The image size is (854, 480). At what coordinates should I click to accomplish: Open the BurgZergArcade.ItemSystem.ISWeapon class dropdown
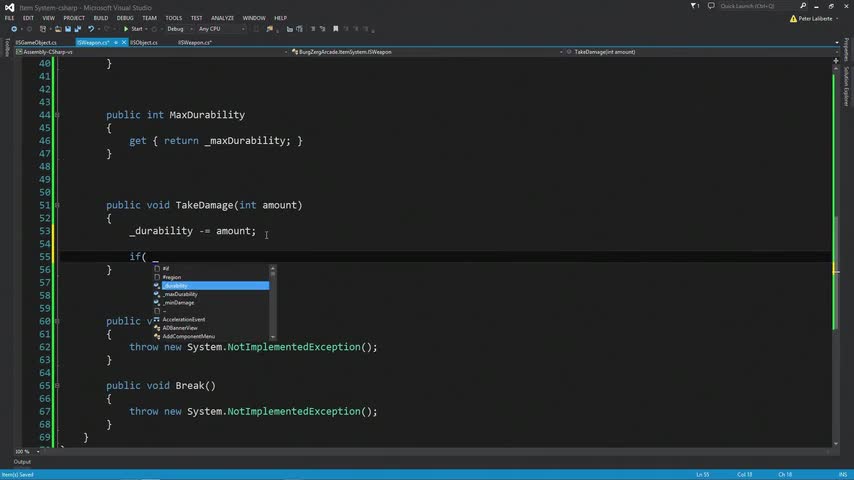pos(426,52)
